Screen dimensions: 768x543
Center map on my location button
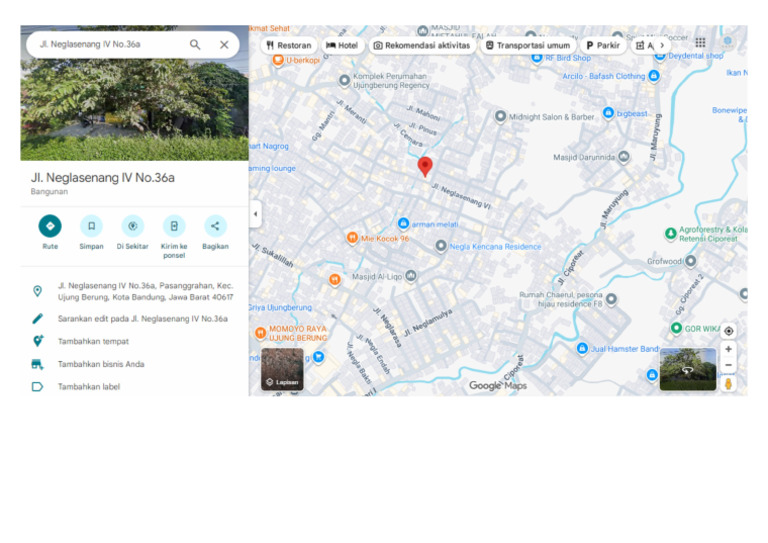pos(728,331)
